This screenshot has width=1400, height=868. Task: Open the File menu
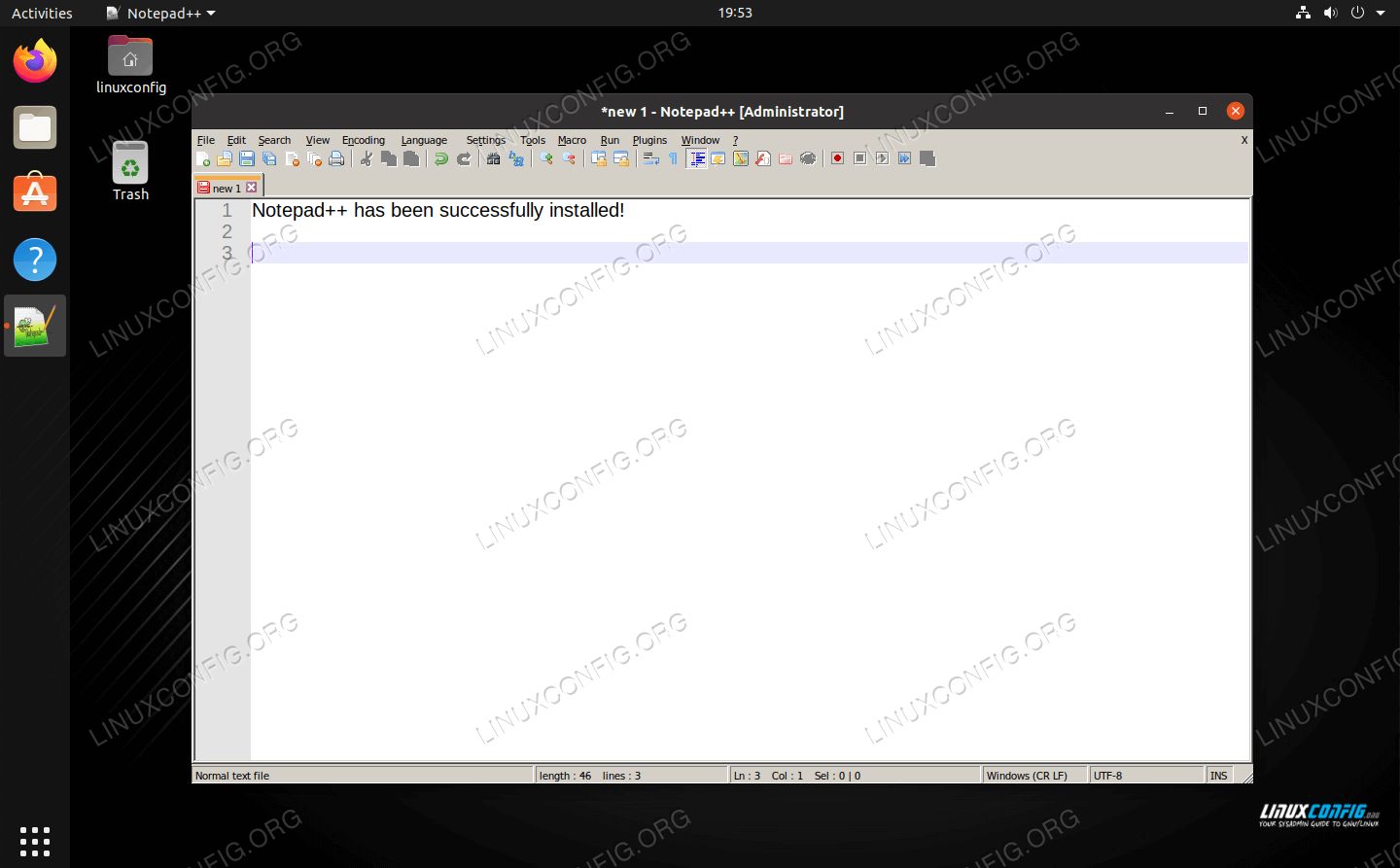[x=206, y=140]
